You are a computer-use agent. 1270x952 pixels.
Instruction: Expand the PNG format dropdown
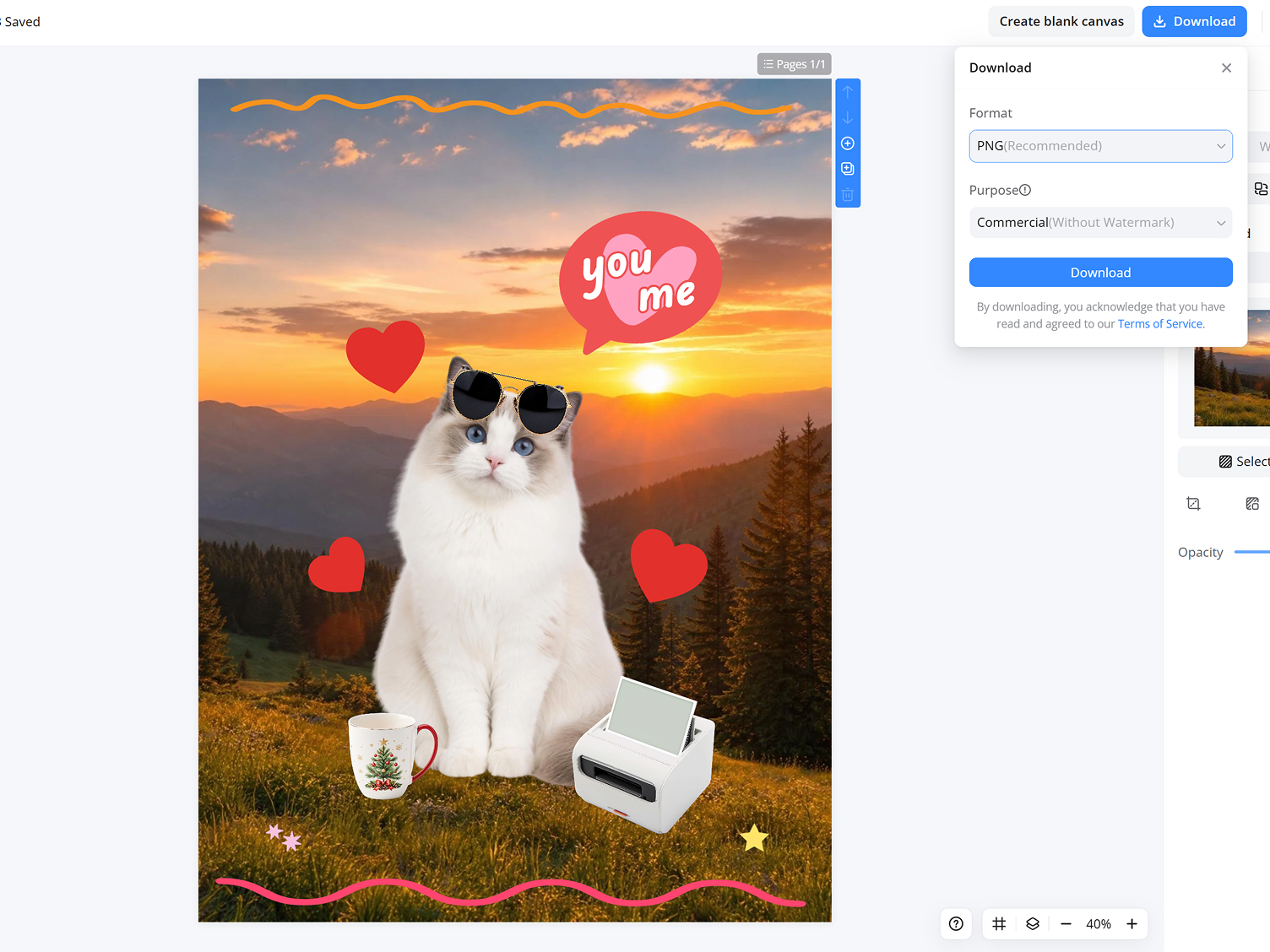(x=1101, y=146)
